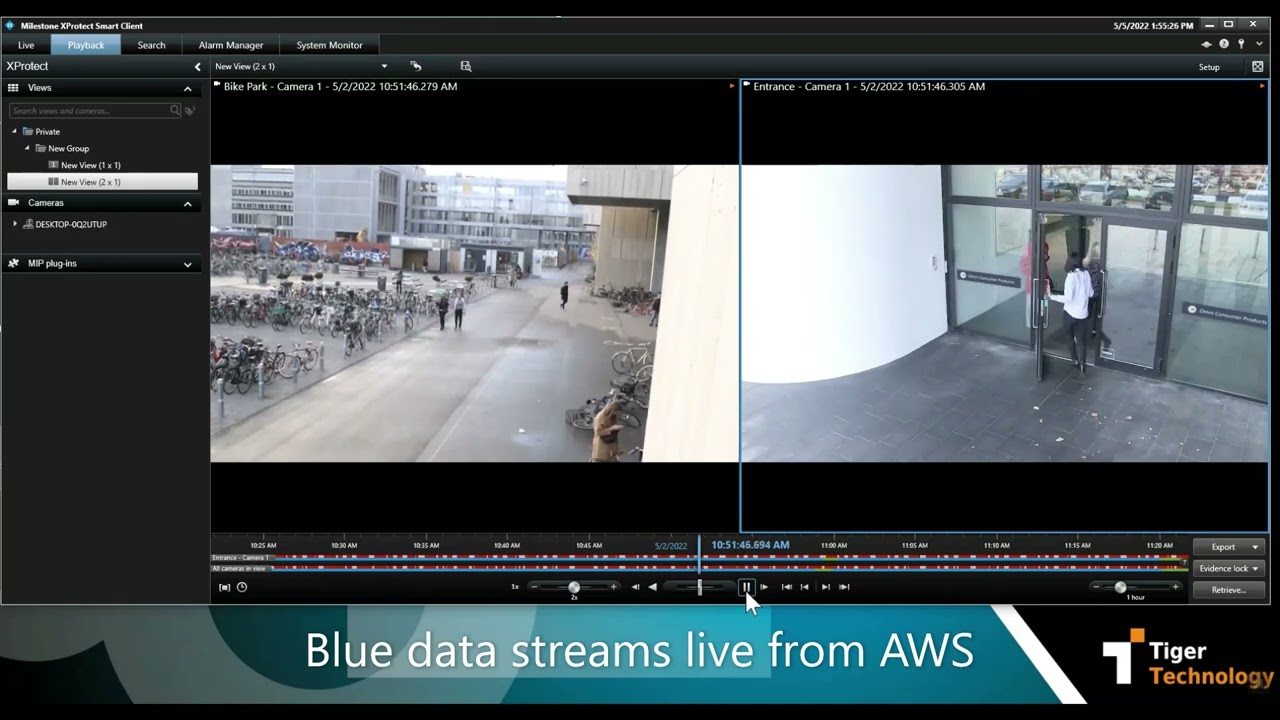Click the Milestone XProtect app icon
This screenshot has height=720, width=1280.
(x=10, y=25)
